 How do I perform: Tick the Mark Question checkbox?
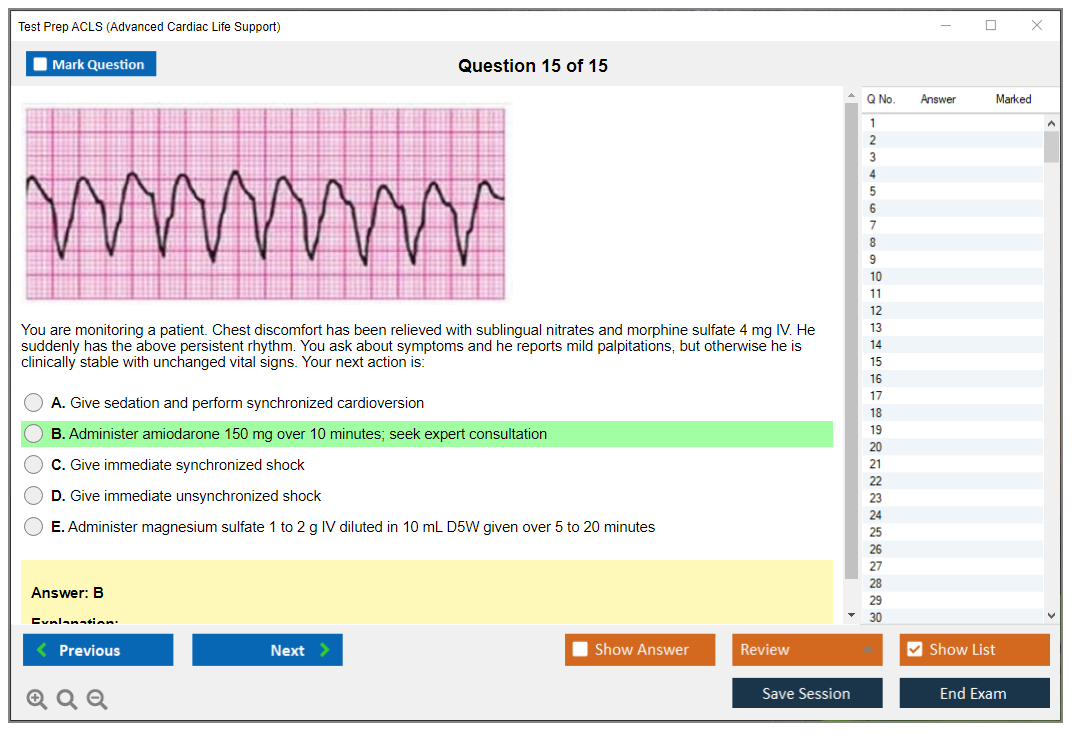click(41, 65)
